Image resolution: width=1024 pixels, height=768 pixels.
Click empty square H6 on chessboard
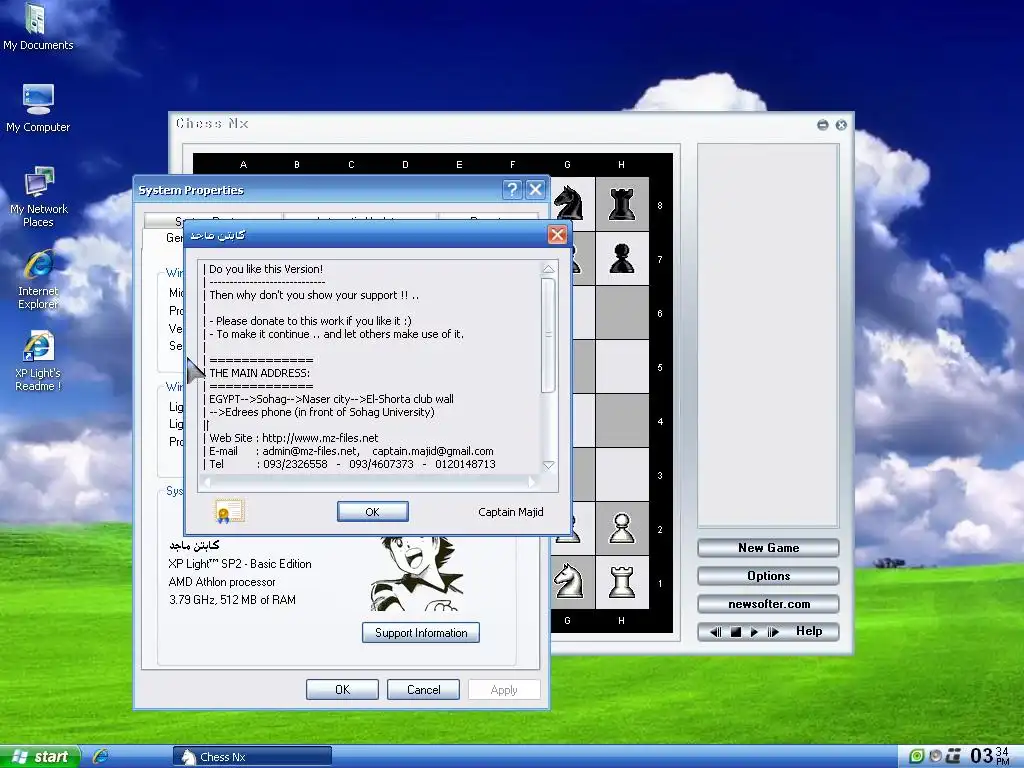[x=622, y=312]
